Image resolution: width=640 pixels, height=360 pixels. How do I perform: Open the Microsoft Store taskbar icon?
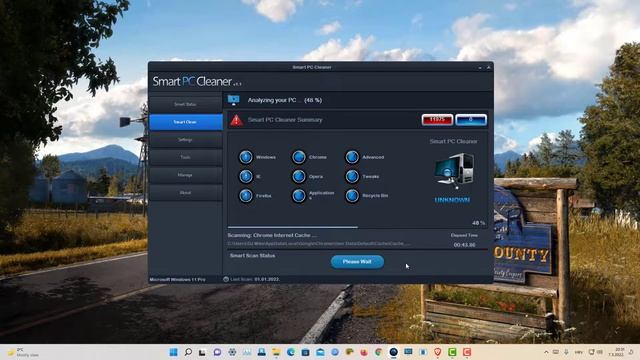[x=305, y=352]
